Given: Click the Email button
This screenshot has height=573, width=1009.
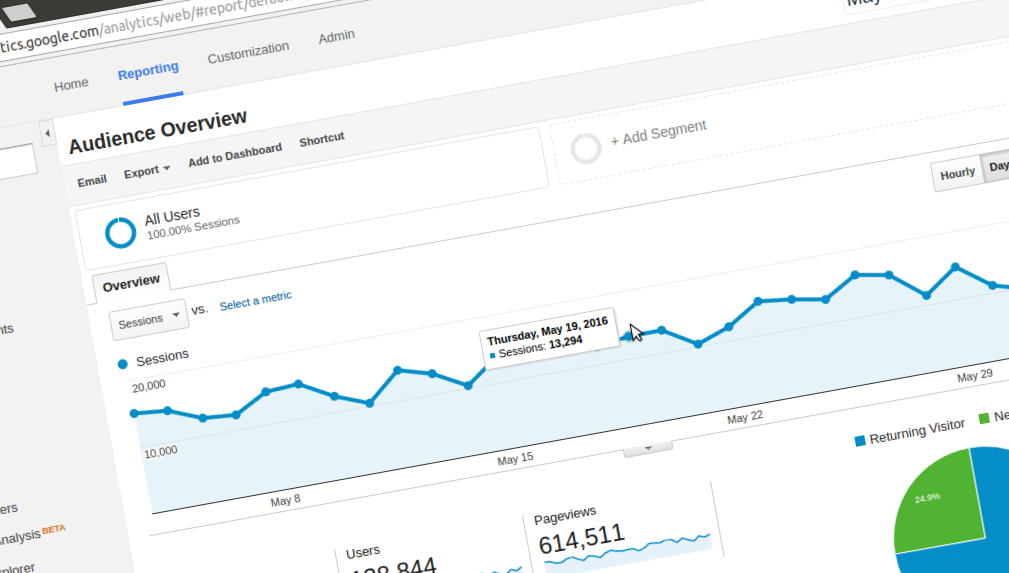Looking at the screenshot, I should tap(92, 181).
